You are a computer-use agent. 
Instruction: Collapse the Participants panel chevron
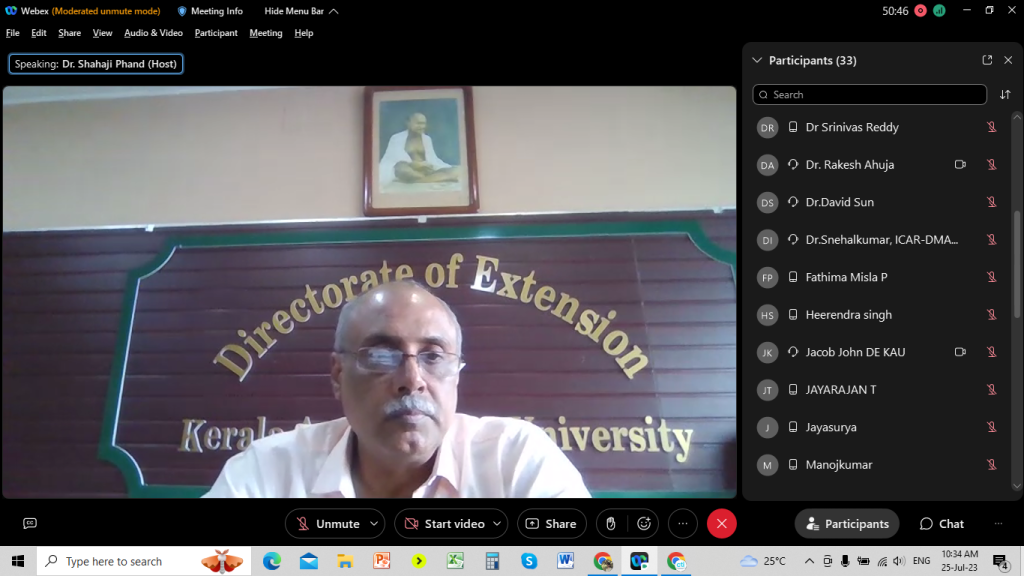pyautogui.click(x=757, y=60)
